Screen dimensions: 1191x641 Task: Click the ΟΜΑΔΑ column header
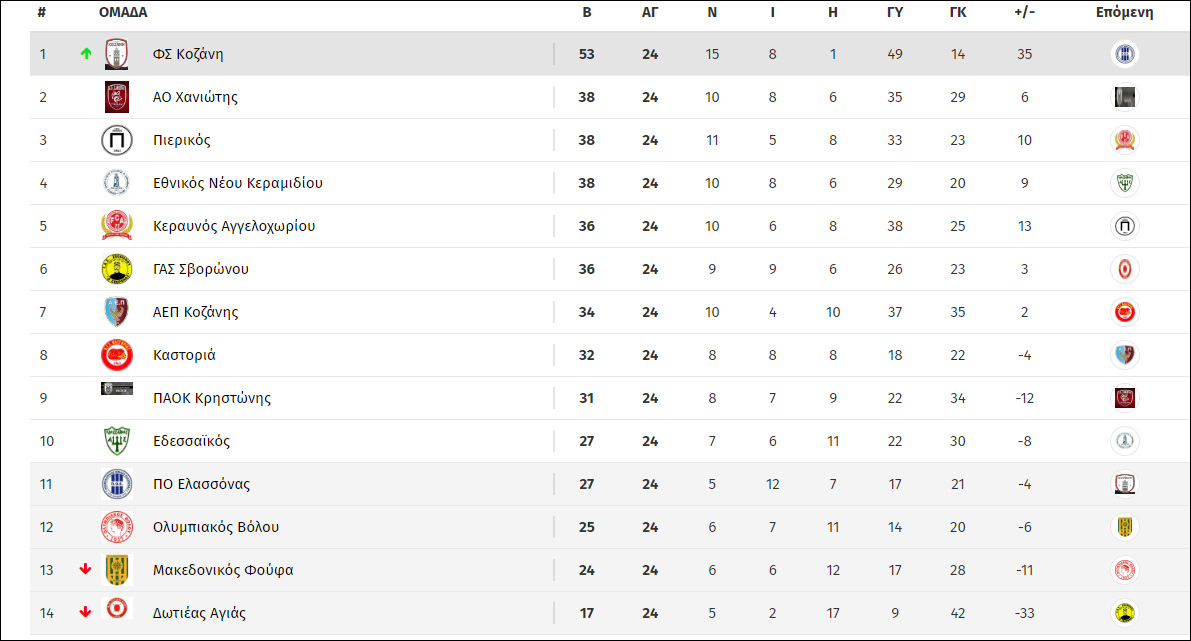click(x=123, y=12)
